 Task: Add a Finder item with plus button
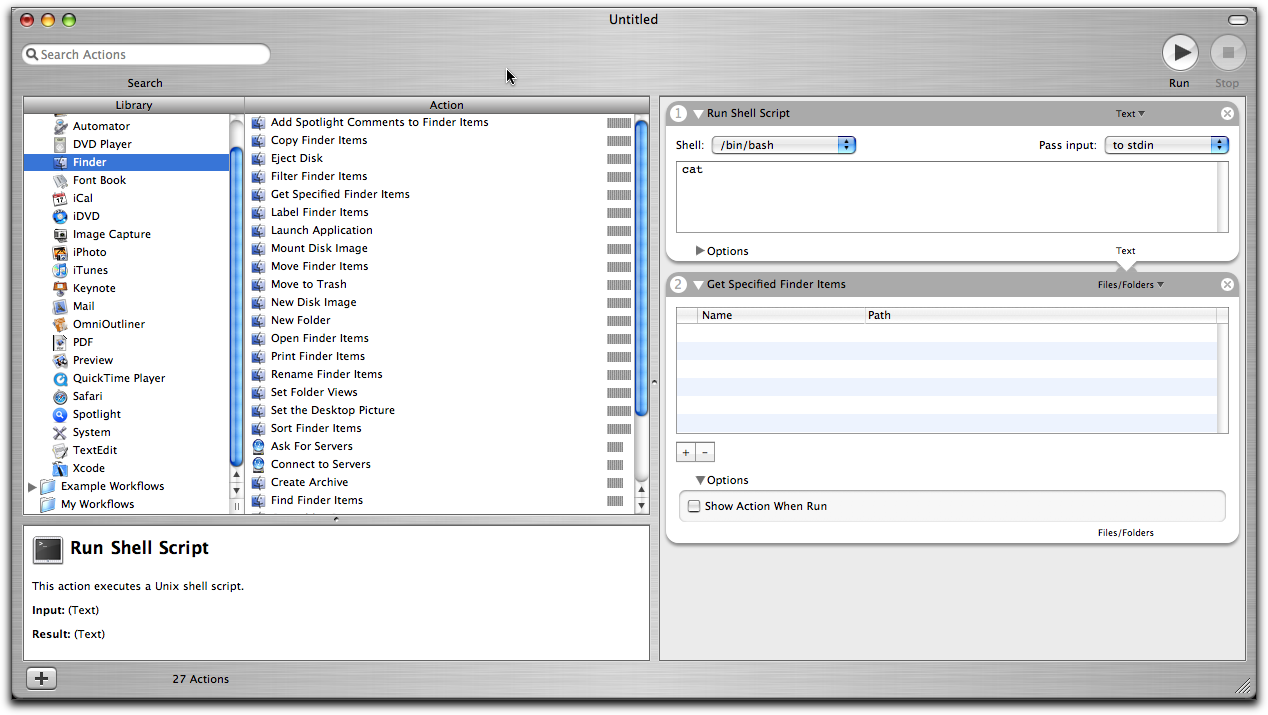click(x=686, y=452)
